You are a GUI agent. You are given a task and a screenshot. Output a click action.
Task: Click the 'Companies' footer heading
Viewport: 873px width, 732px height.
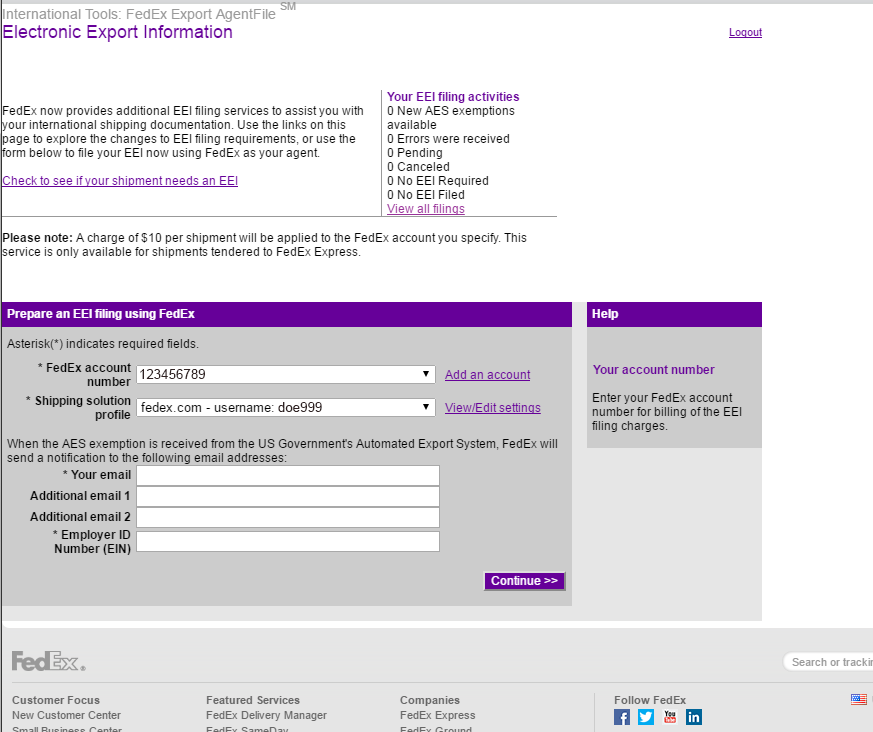tap(430, 700)
